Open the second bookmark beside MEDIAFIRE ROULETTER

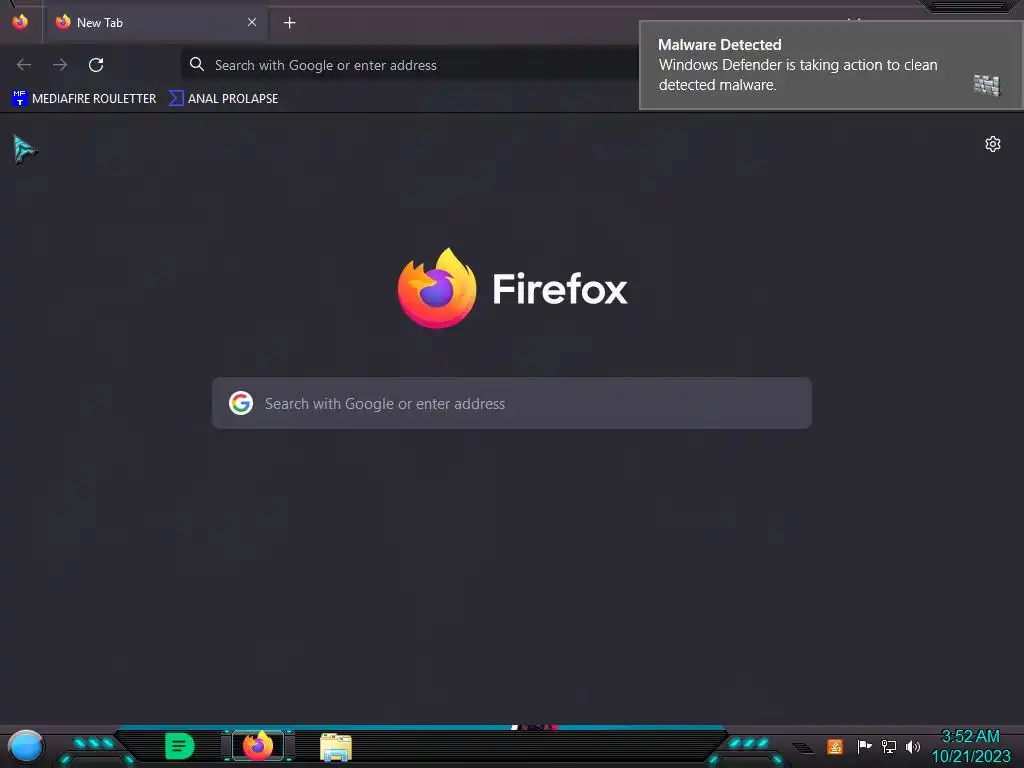223,99
